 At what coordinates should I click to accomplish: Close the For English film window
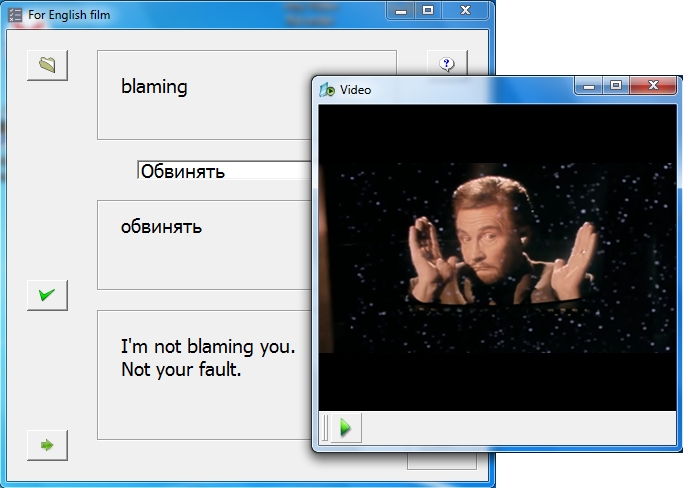point(465,10)
